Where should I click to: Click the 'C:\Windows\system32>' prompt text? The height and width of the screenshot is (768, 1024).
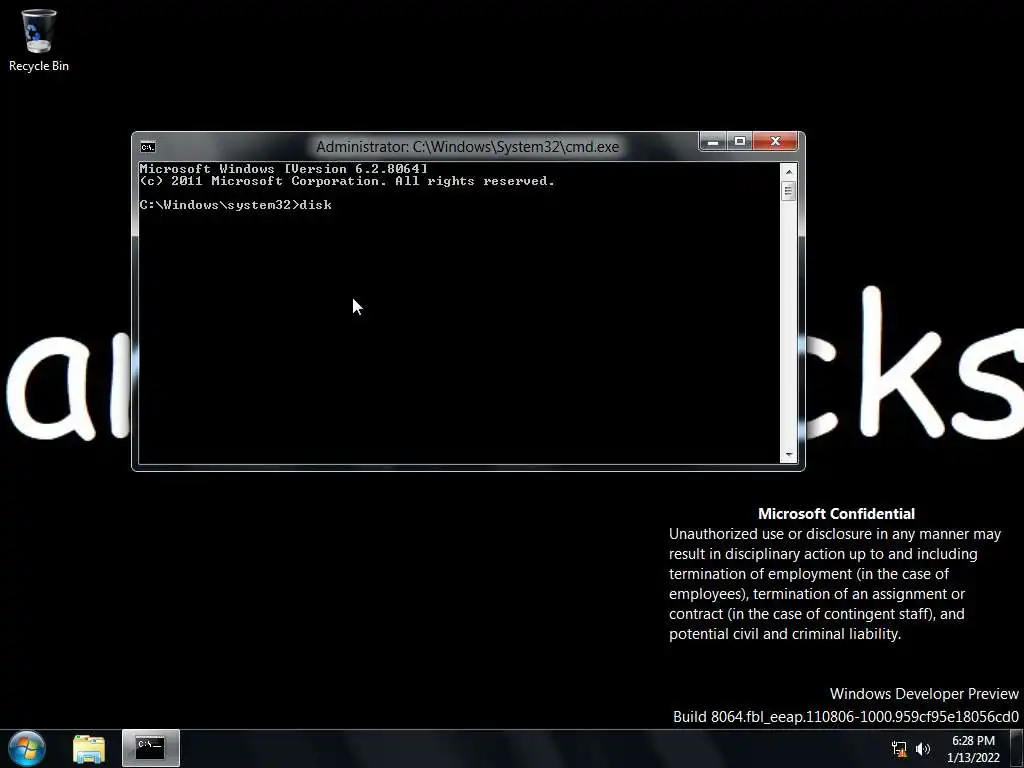[x=219, y=205]
